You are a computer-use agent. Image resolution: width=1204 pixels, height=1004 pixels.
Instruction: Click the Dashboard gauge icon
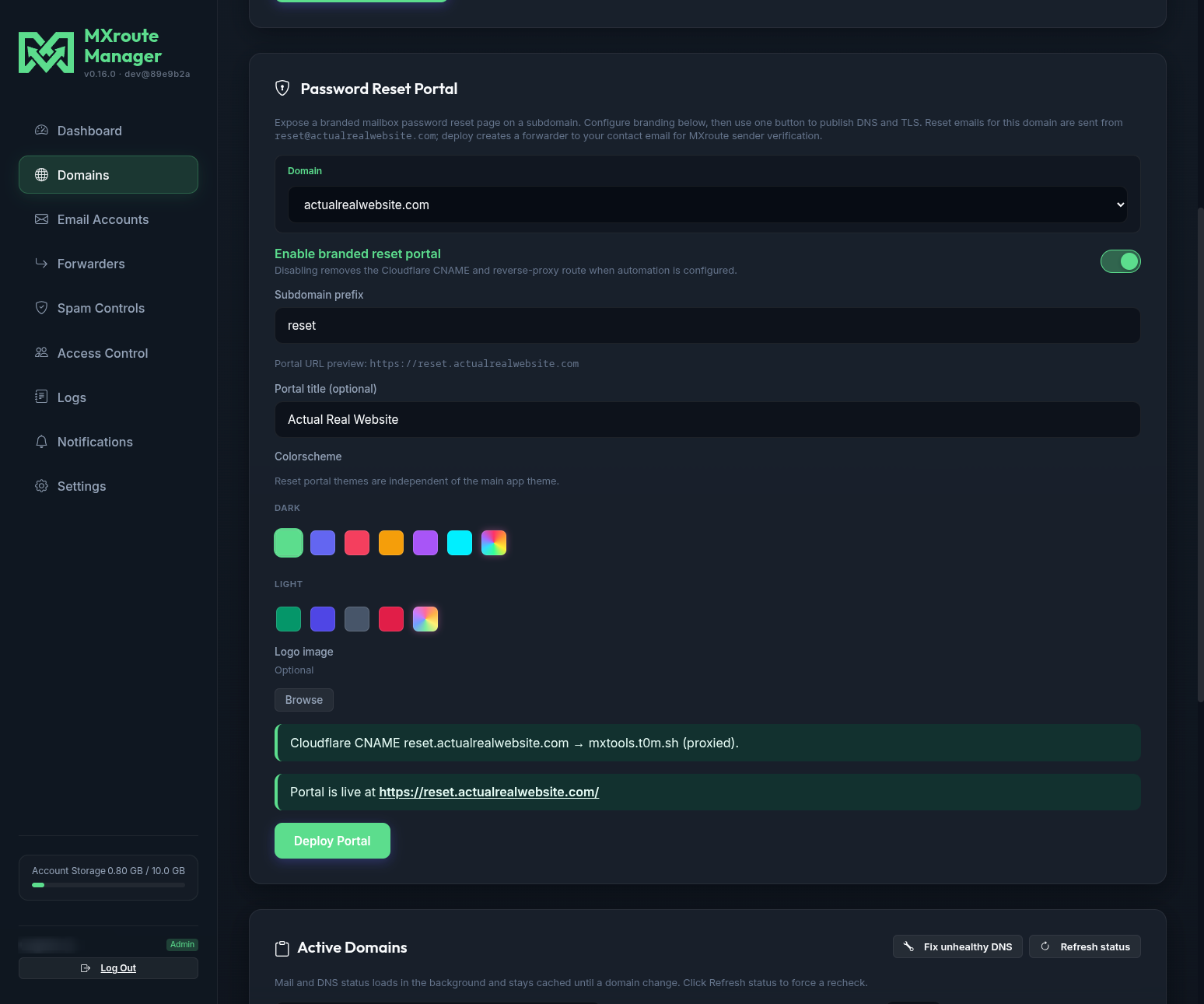42,130
